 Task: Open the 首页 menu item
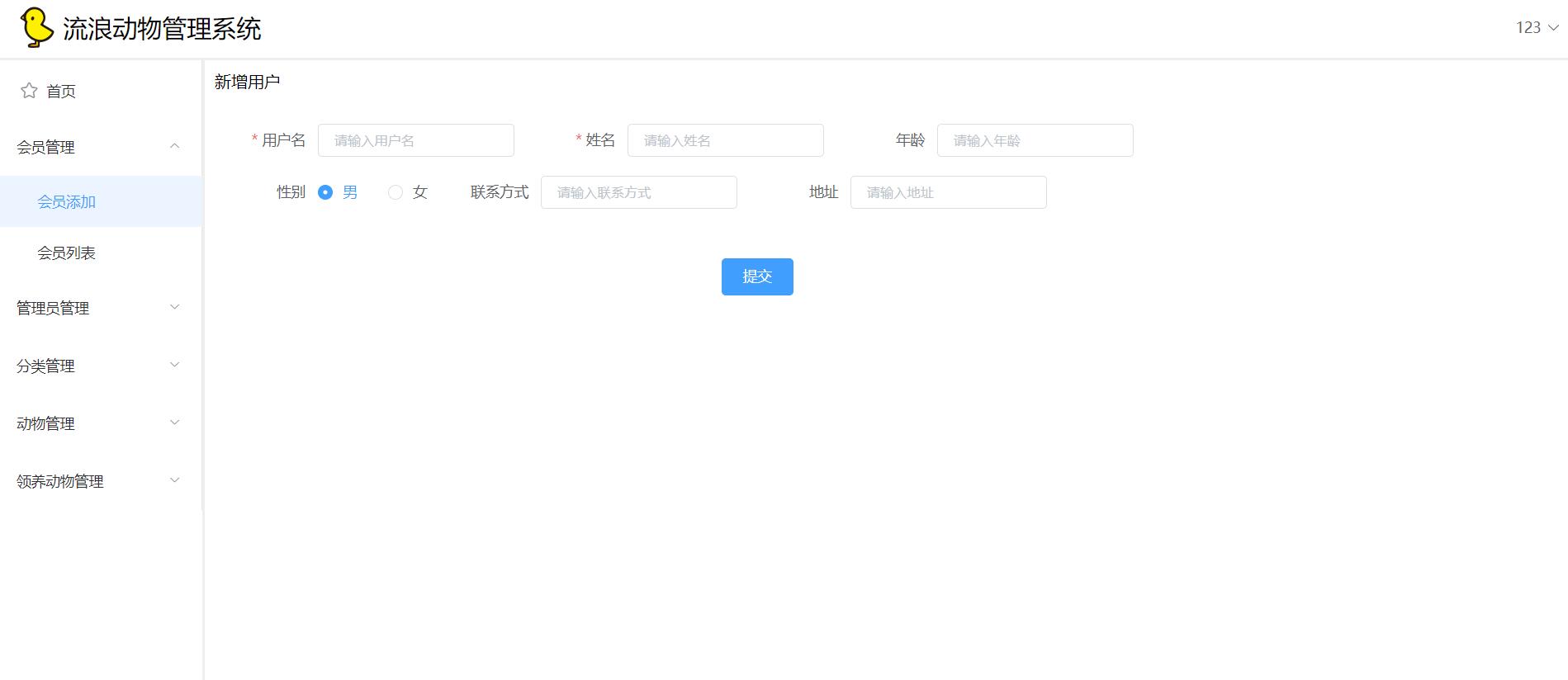pyautogui.click(x=101, y=91)
